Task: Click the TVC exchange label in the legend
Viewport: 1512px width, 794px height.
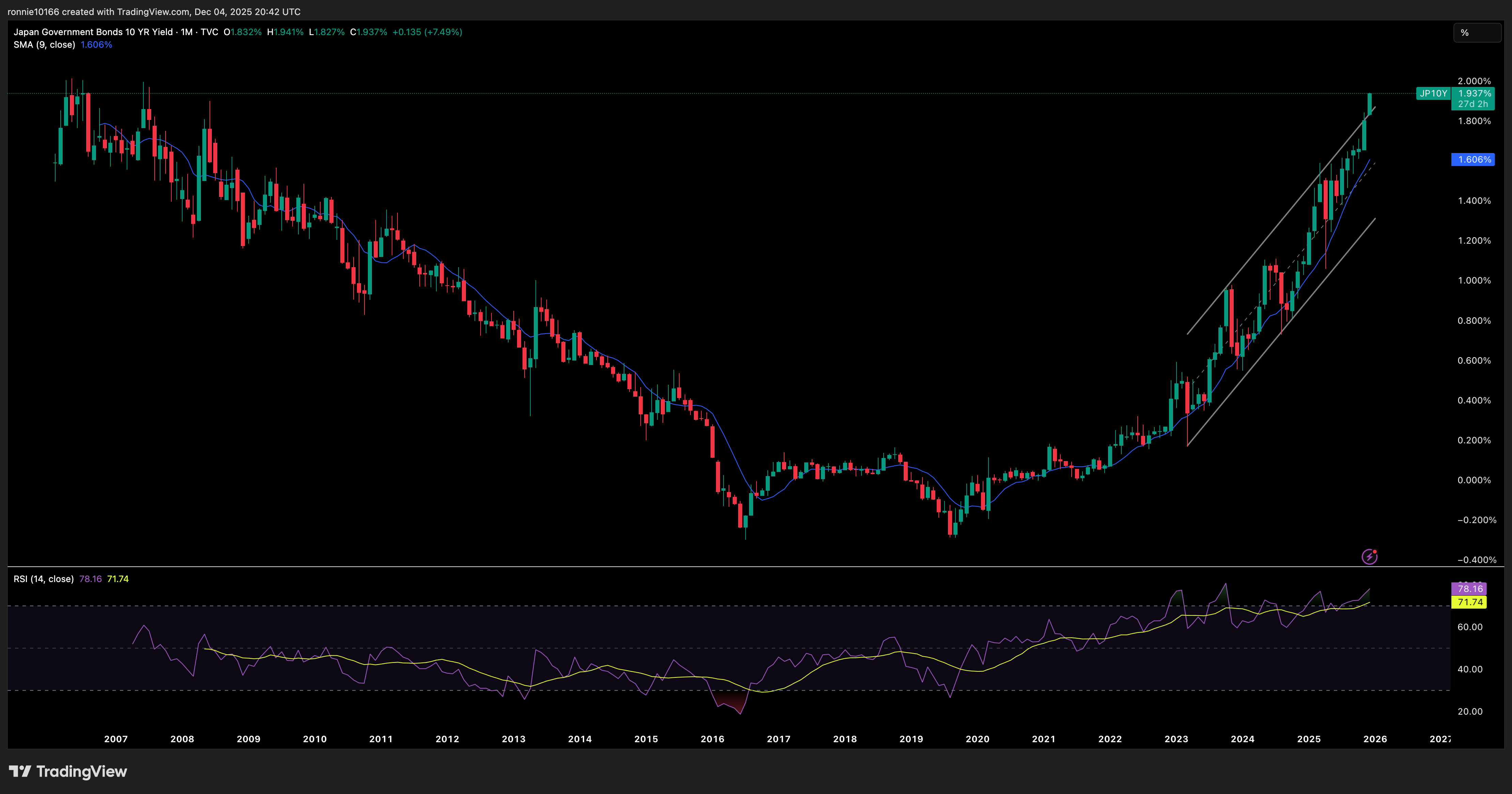Action: (211, 32)
